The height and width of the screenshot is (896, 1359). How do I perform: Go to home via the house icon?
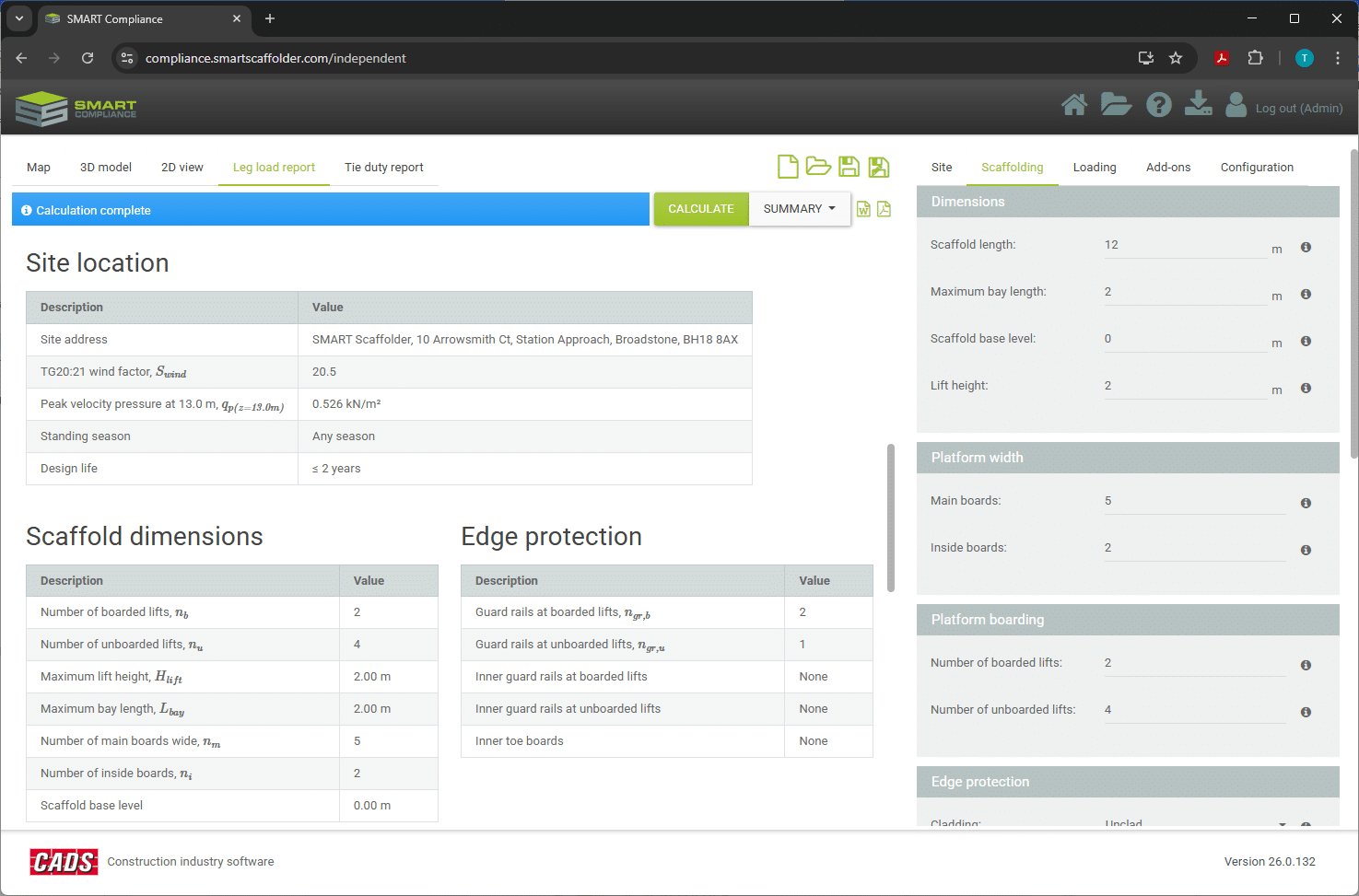(x=1073, y=106)
